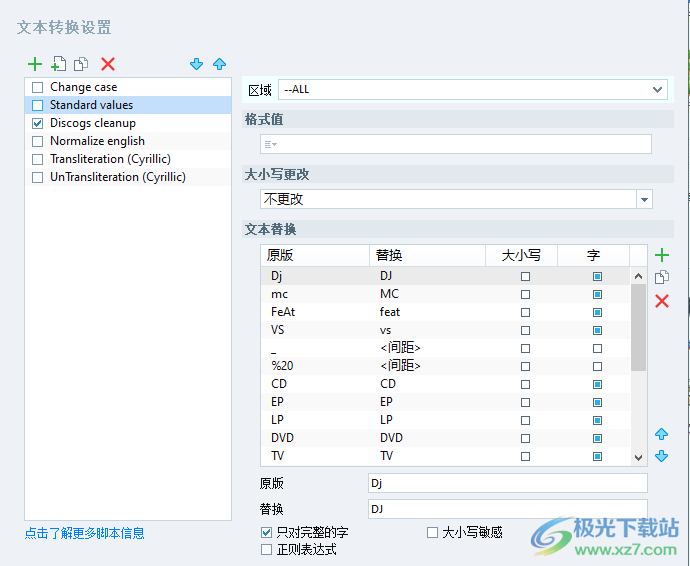The height and width of the screenshot is (566, 690).
Task: Click the 大小写 column header
Action: [x=521, y=256]
